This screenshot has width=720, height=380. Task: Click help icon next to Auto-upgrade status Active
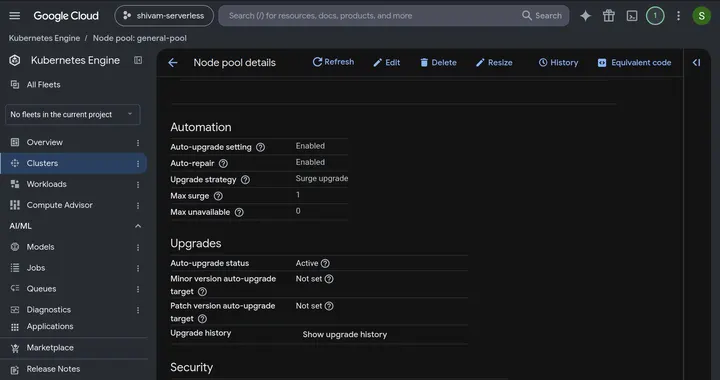pos(325,263)
